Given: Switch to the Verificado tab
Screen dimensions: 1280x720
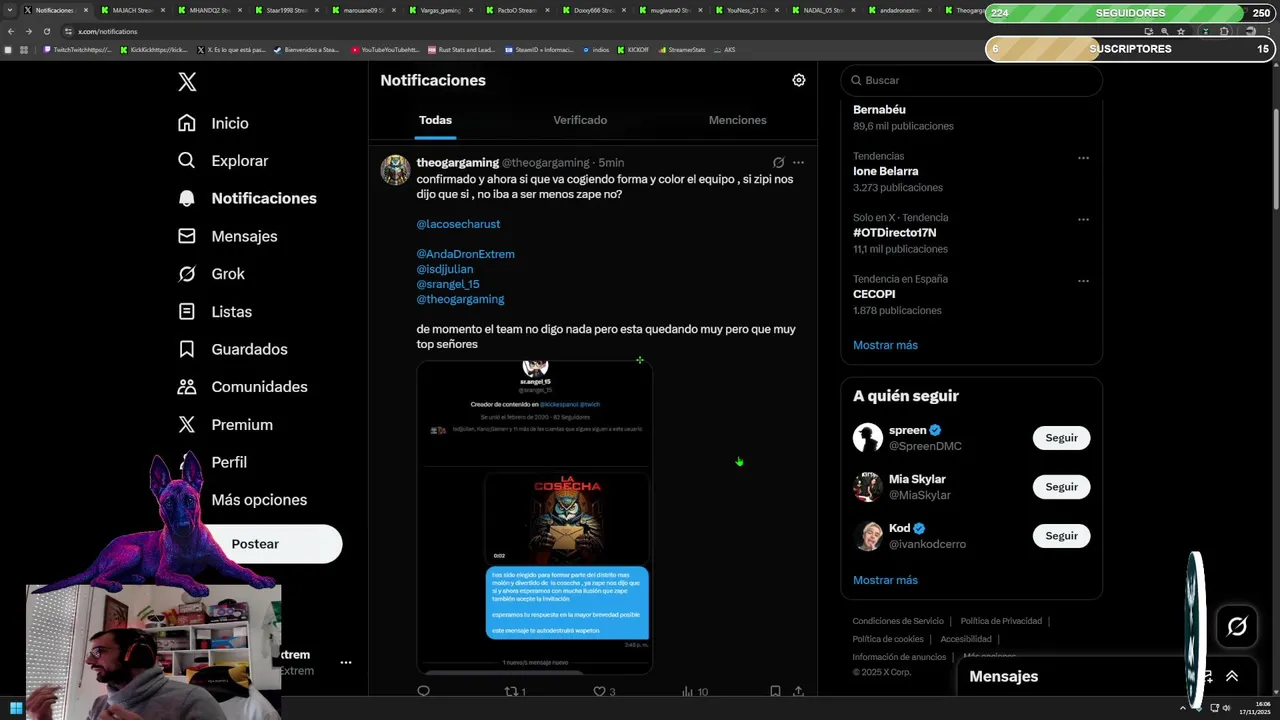Looking at the screenshot, I should click(580, 120).
